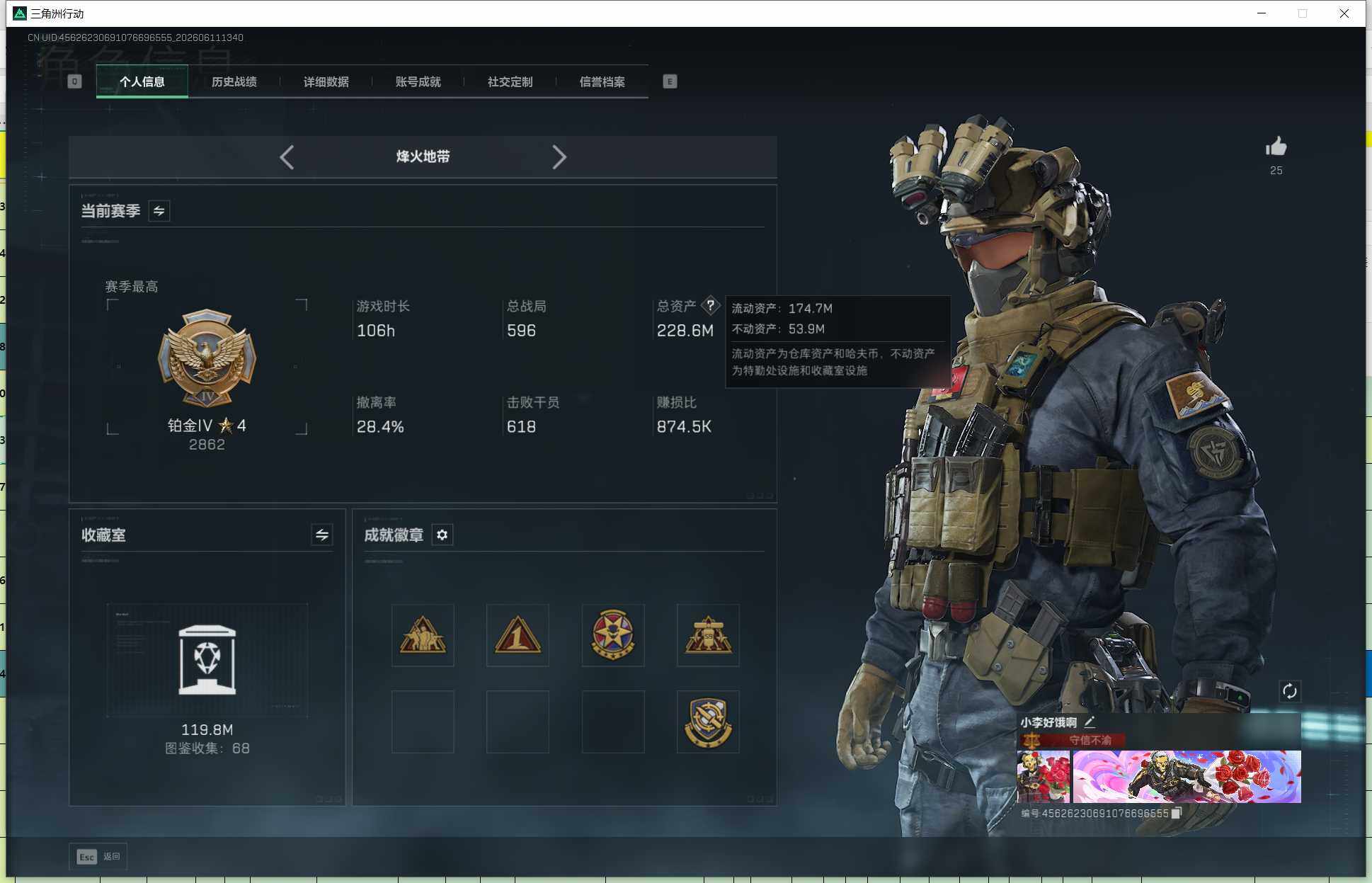Open the 信誉档案 tab
1372x883 pixels.
602,81
